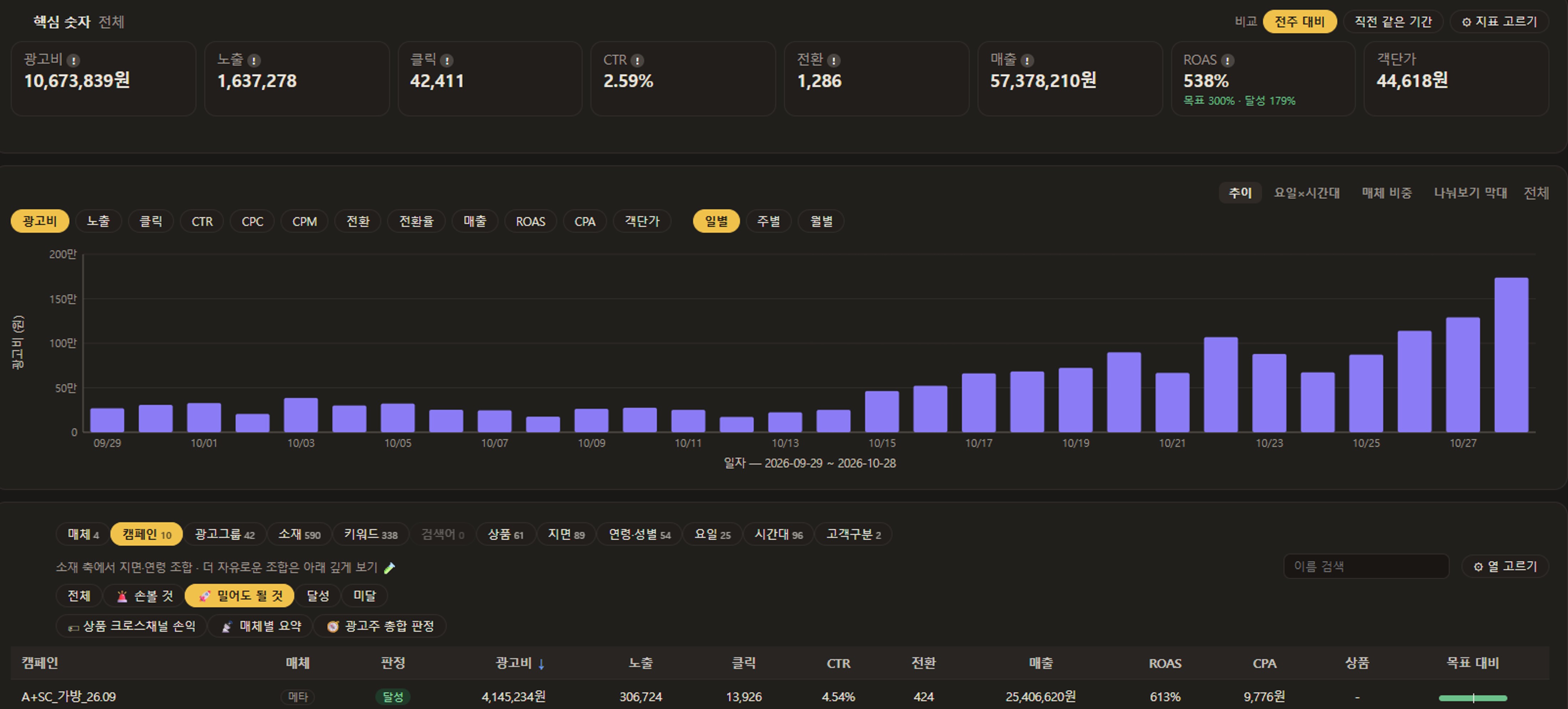Switch chart granularity to 주별
The height and width of the screenshot is (709, 1568).
click(x=768, y=221)
